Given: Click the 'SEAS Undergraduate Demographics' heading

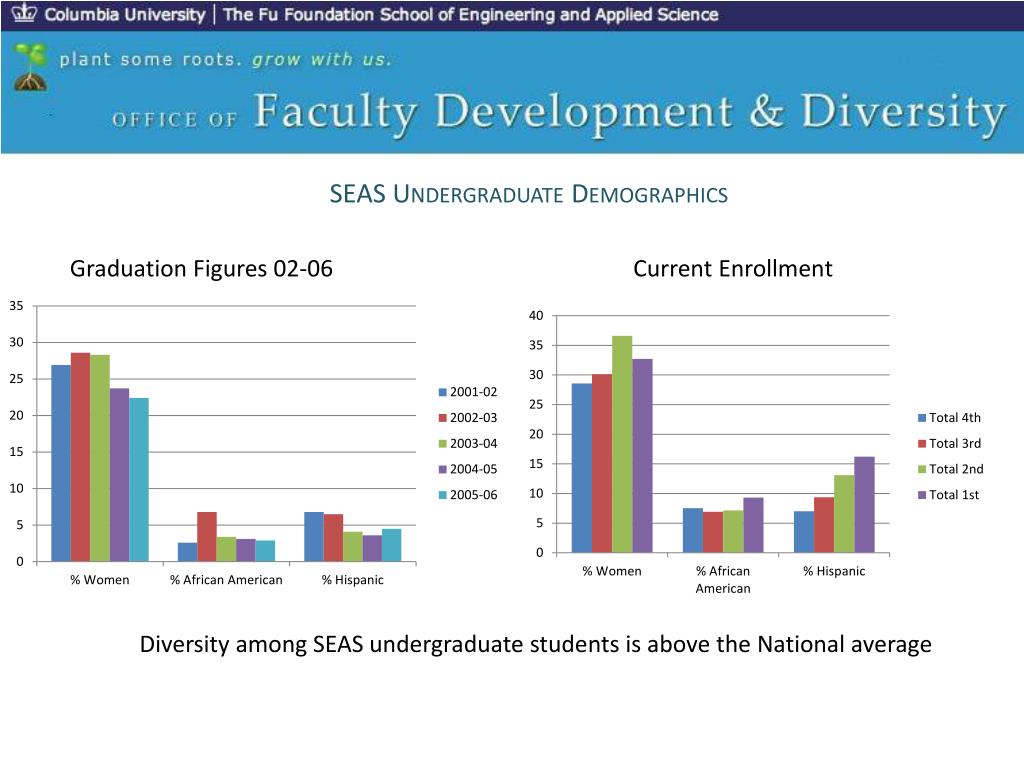Looking at the screenshot, I should pyautogui.click(x=528, y=194).
